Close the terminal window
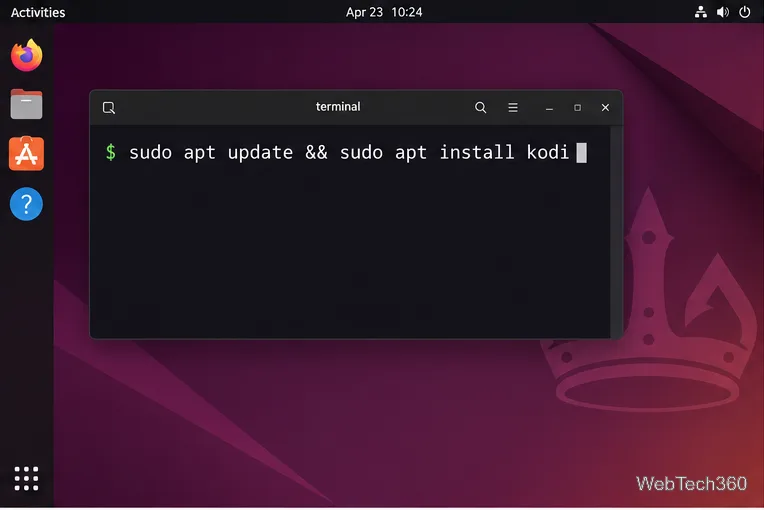Viewport: 764px width, 510px height. click(x=605, y=108)
